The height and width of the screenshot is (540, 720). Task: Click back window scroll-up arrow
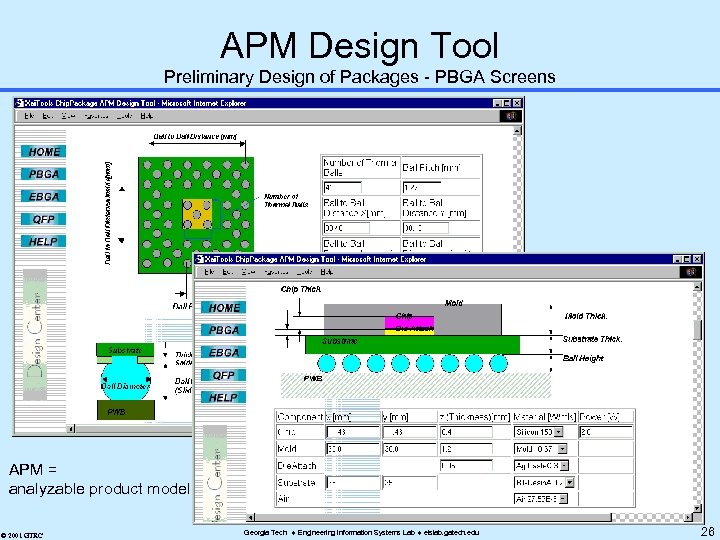click(x=518, y=131)
